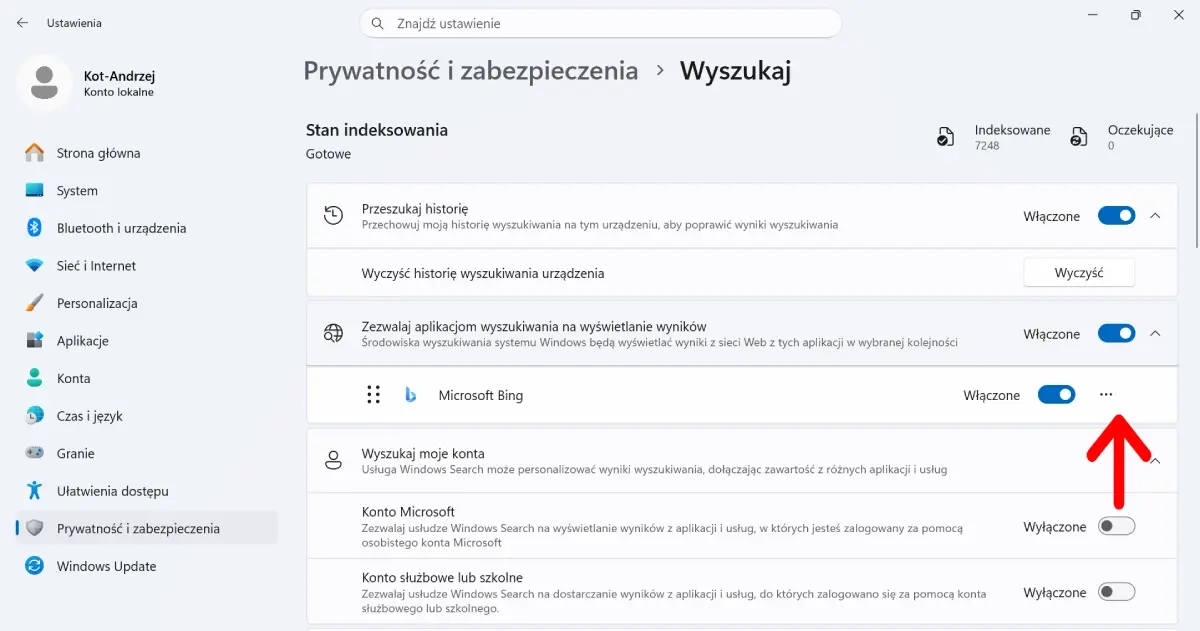Click the drag handle beside Microsoft Bing
The width and height of the screenshot is (1200, 631).
(374, 395)
